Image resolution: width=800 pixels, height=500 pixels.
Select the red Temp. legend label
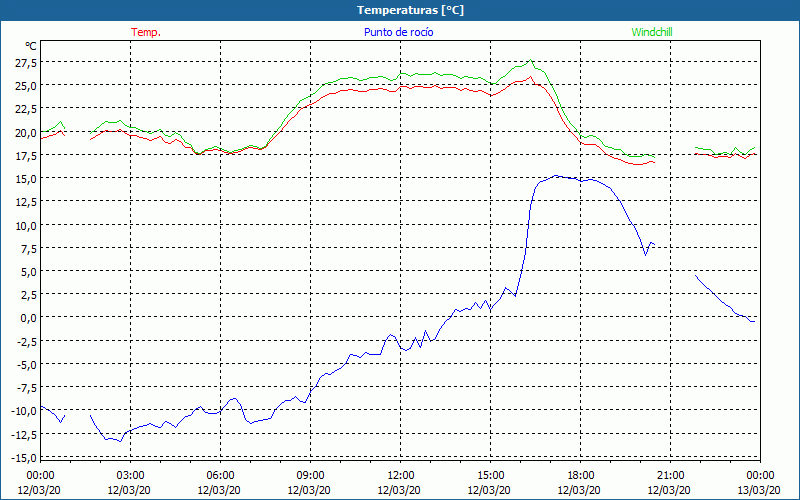tap(146, 32)
